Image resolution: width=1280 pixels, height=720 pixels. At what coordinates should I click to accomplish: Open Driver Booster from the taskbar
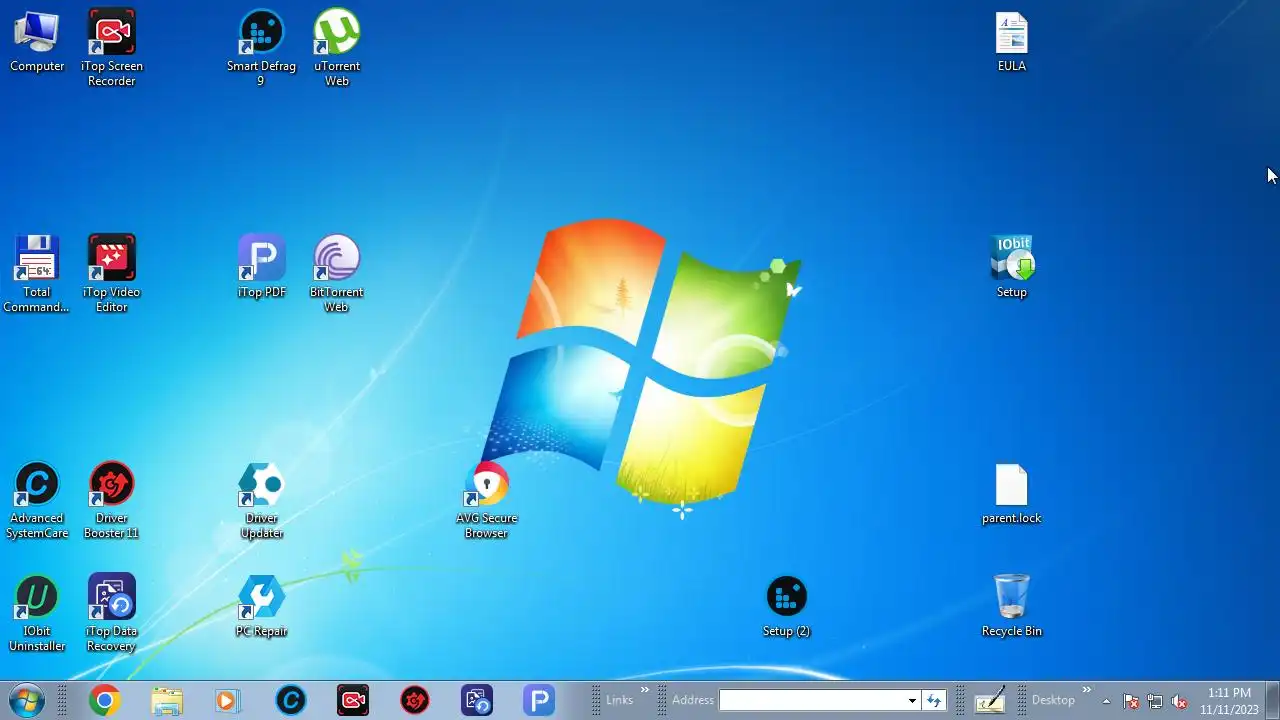coord(415,701)
